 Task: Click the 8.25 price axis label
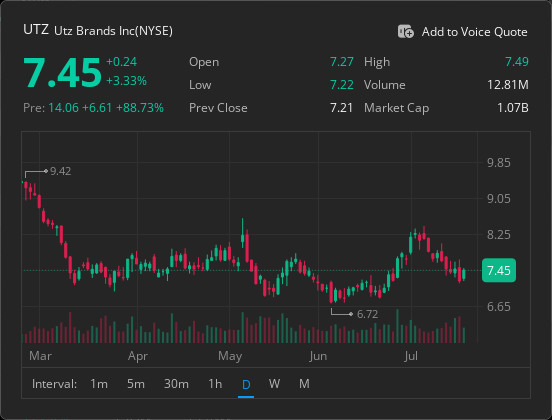pyautogui.click(x=498, y=234)
